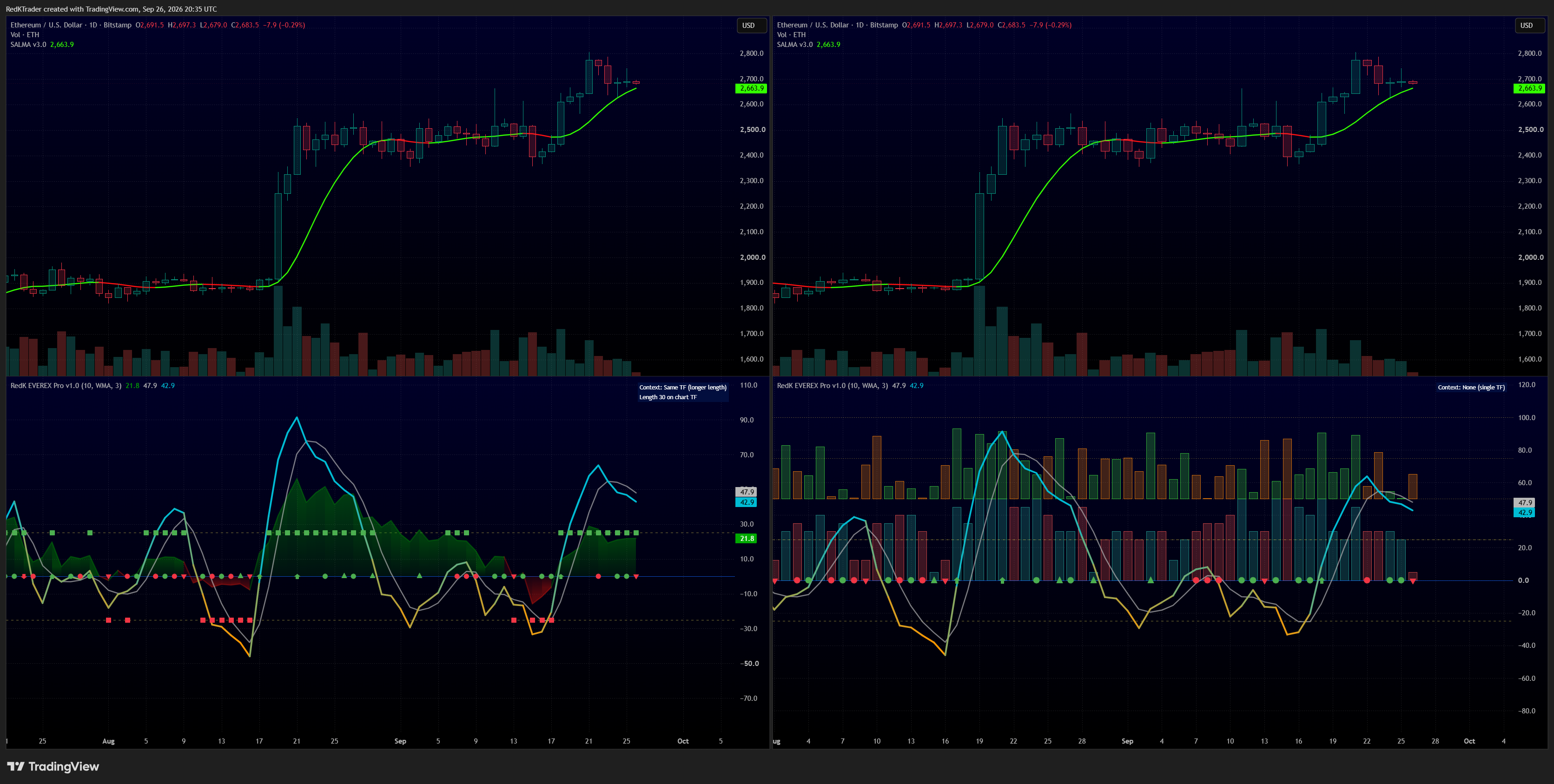
Task: Select the right pane's RedK EVEREX Pro legend
Action: [x=833, y=385]
